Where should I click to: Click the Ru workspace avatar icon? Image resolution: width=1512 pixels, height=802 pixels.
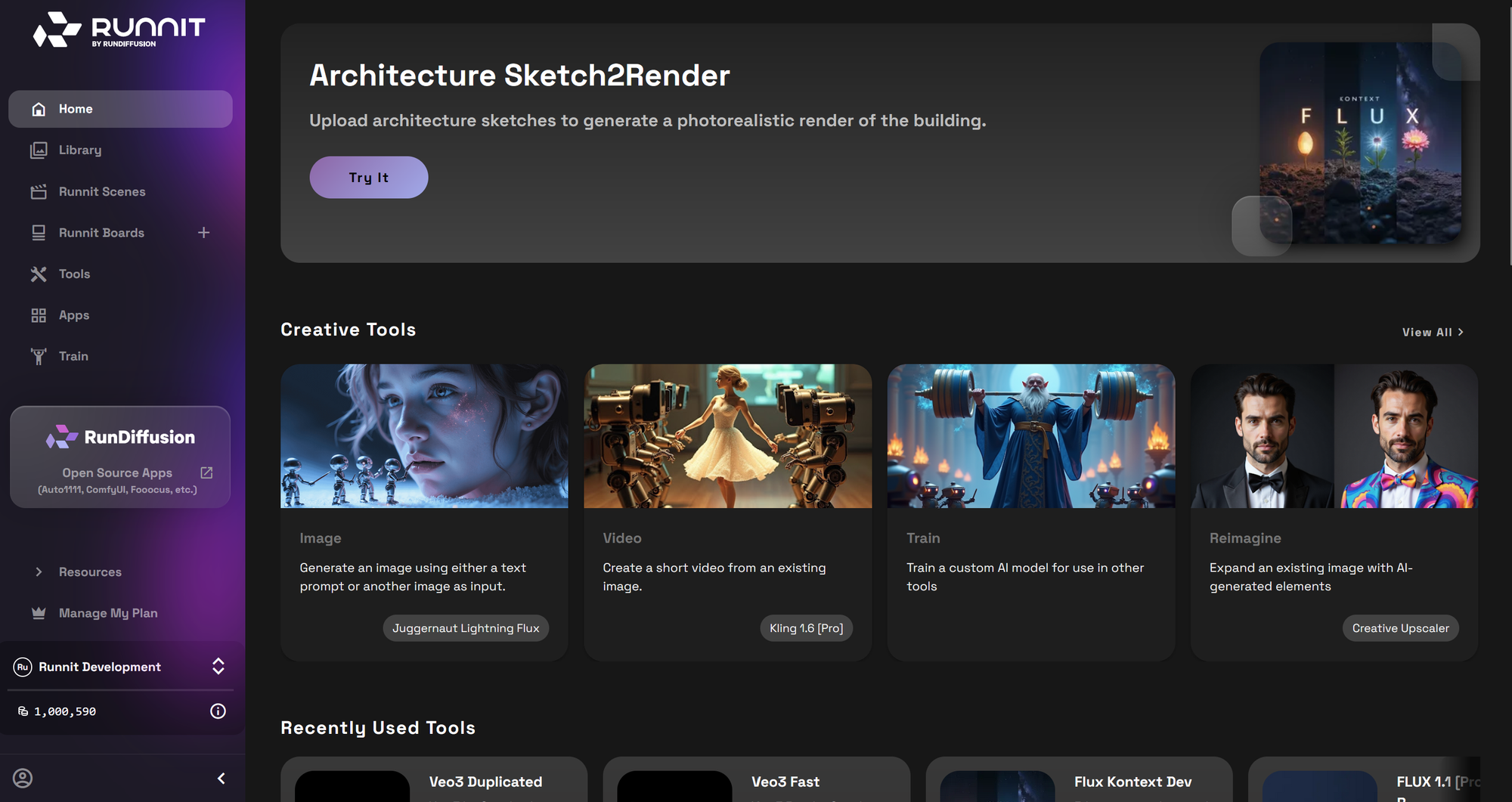tap(23, 667)
